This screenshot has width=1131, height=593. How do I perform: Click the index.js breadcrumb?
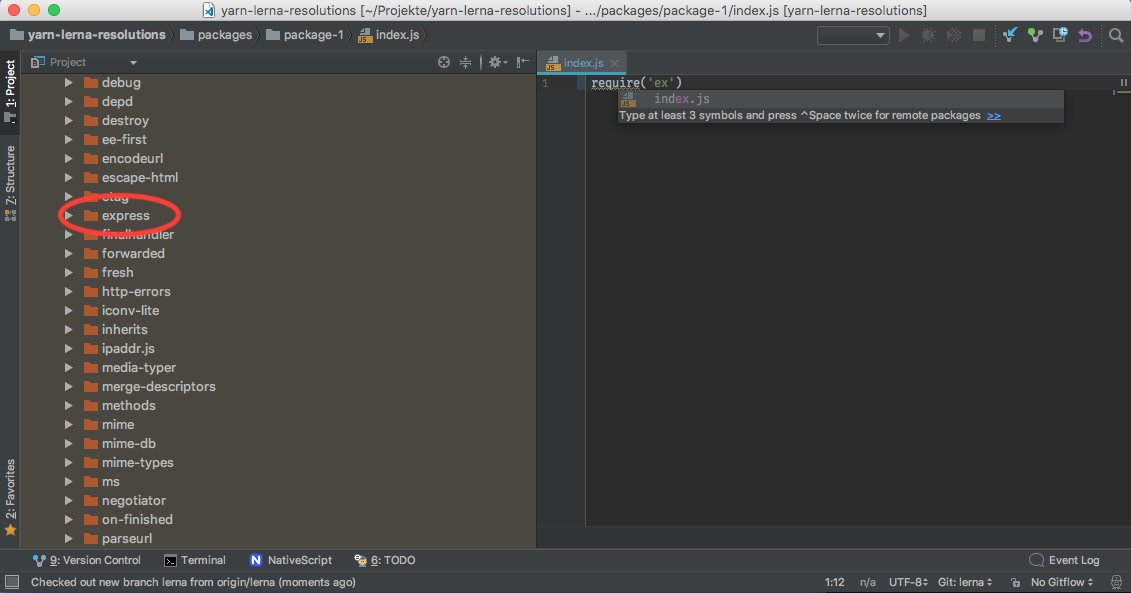389,35
